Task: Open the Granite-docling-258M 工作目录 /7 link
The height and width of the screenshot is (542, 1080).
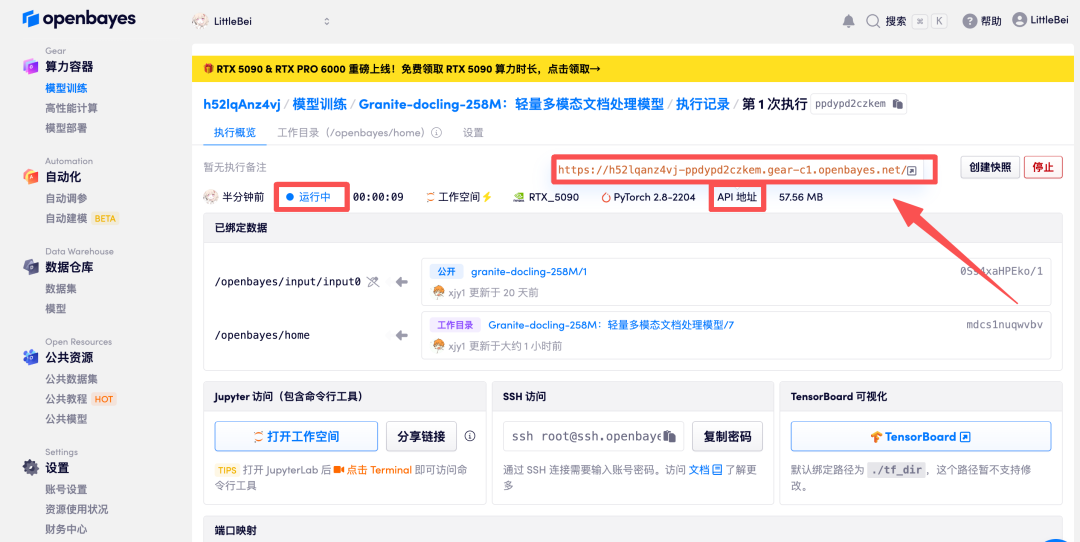Action: pos(611,324)
